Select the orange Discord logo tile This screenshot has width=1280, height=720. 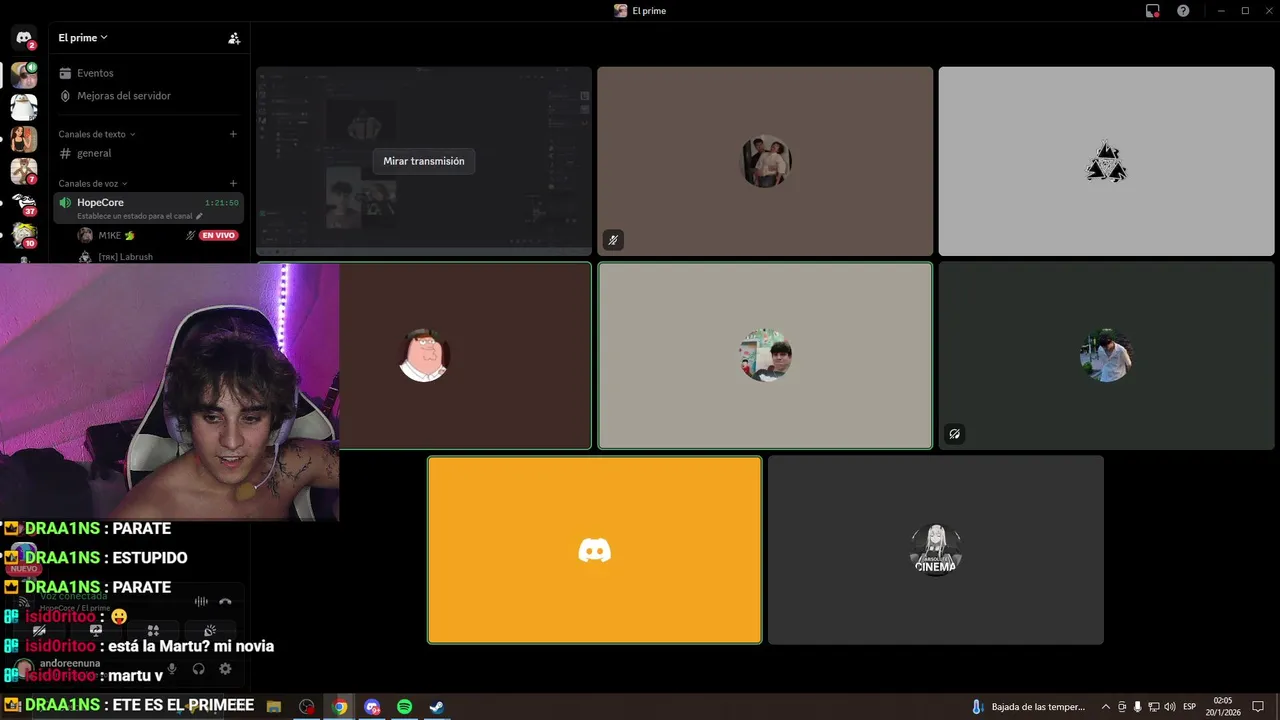(x=595, y=550)
